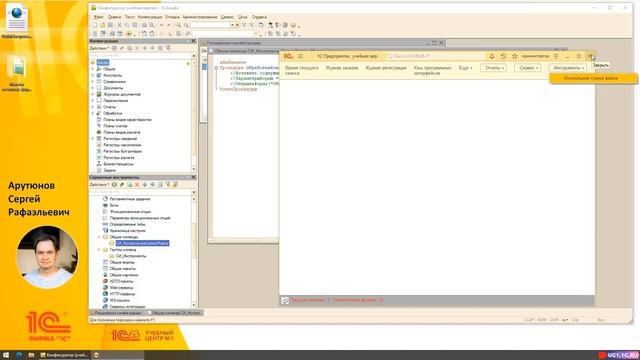Viewport: 640px width, 360px height.
Task: Choose Контрольная сумма файла menu entry
Action: (593, 78)
